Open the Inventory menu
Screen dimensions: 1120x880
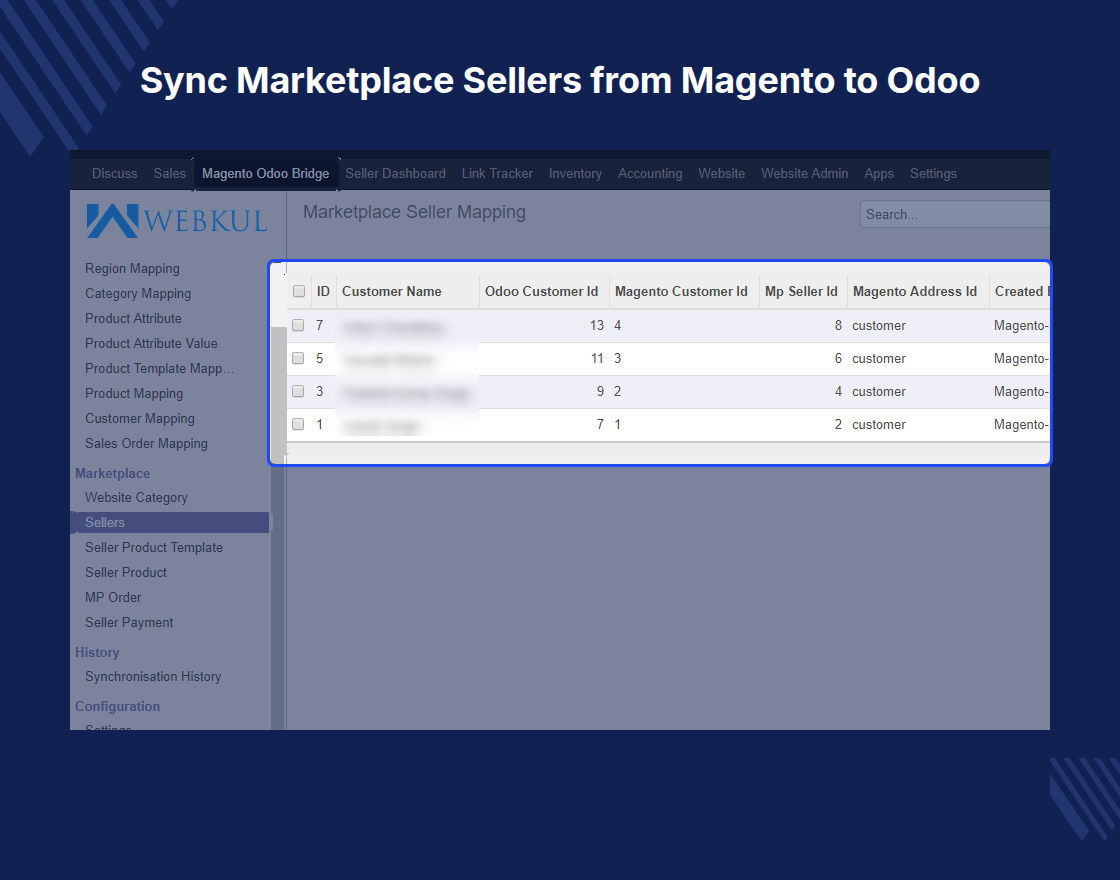coord(575,174)
